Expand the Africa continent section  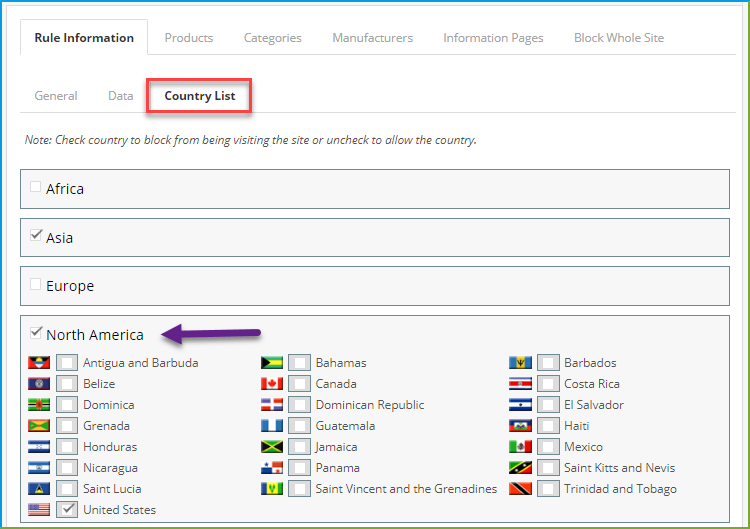pyautogui.click(x=65, y=189)
